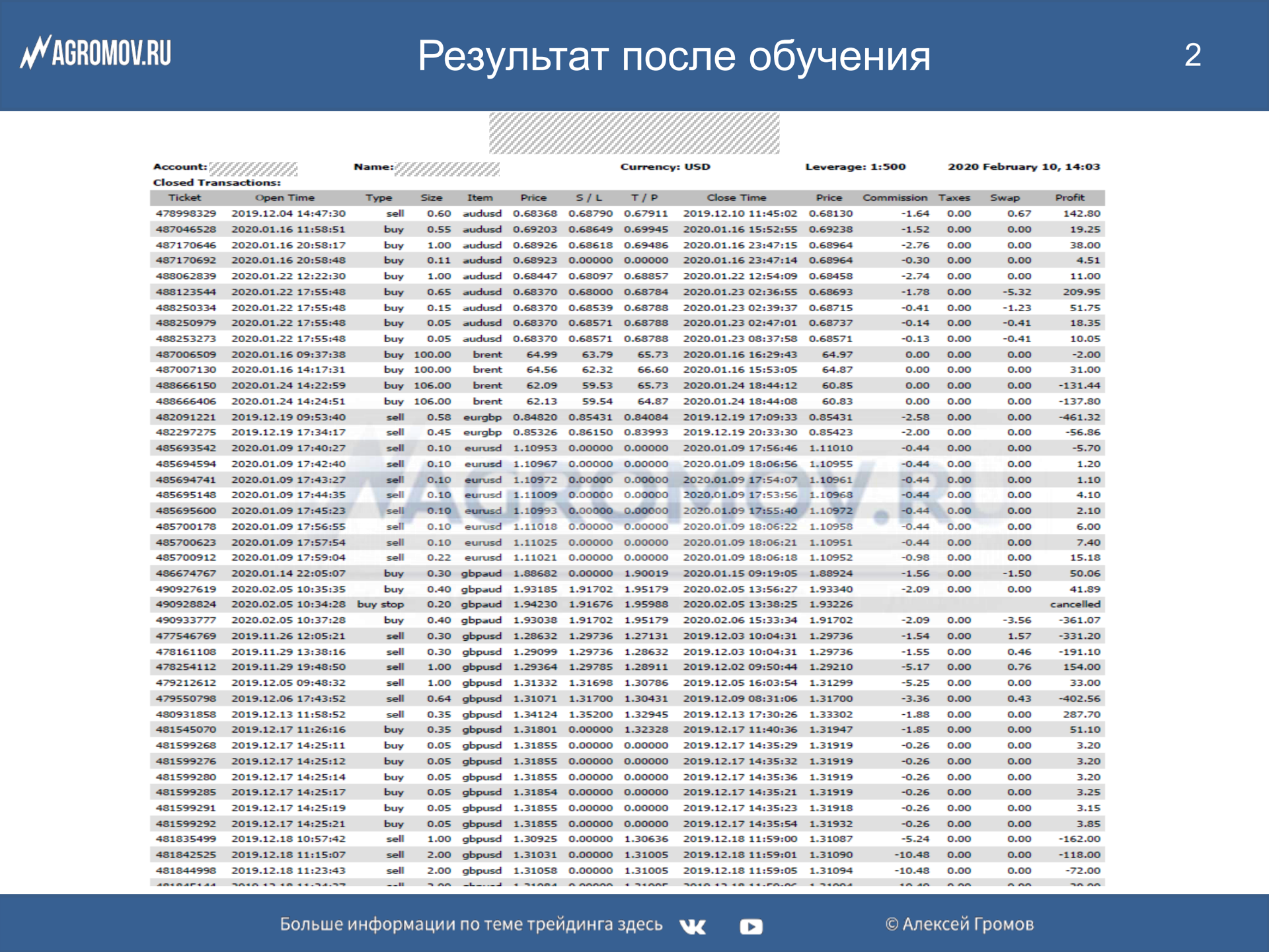1269x952 pixels.
Task: Click profit value -461.32
Action: (1079, 417)
